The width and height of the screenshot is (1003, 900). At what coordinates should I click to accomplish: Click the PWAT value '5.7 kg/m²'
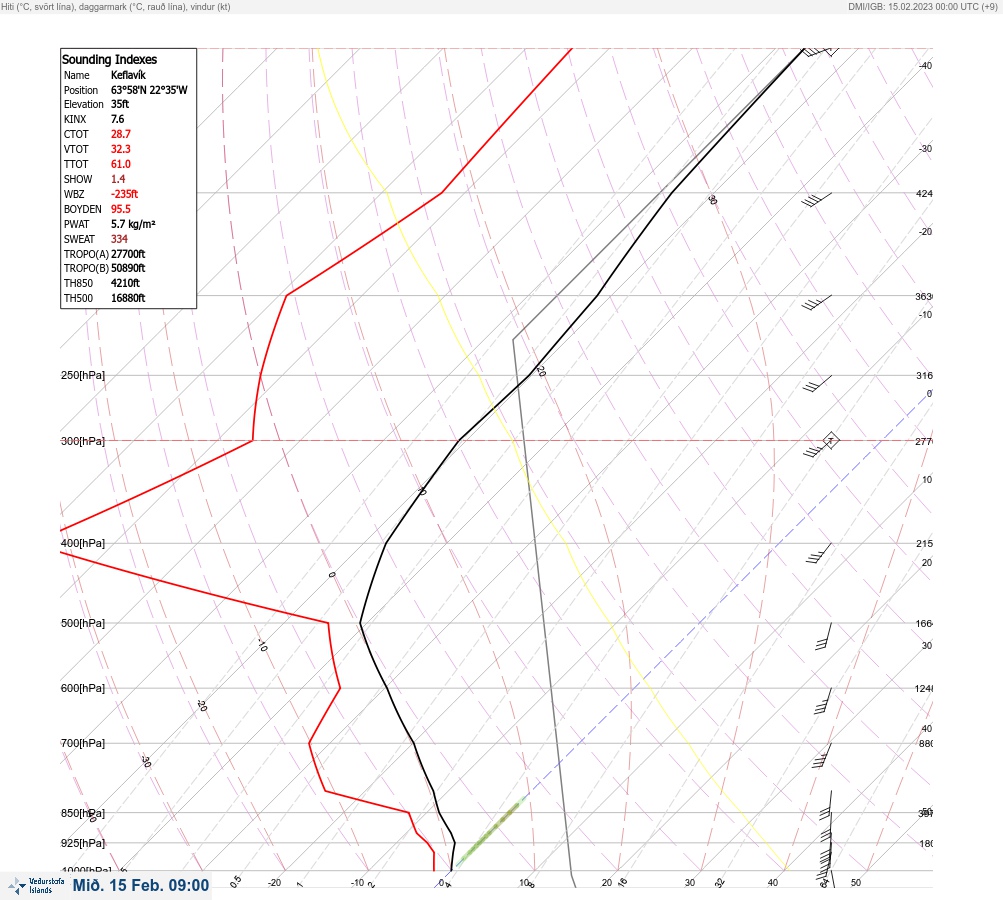[x=133, y=224]
